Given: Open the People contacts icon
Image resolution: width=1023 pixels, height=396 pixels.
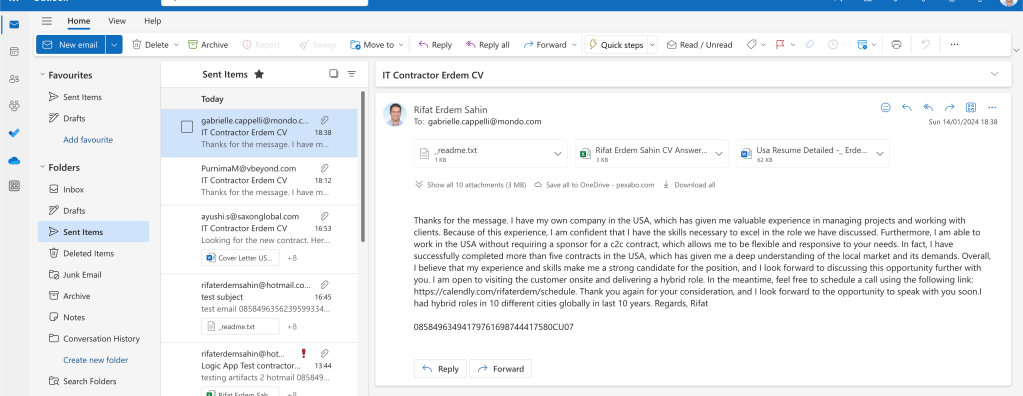Looking at the screenshot, I should (x=14, y=78).
